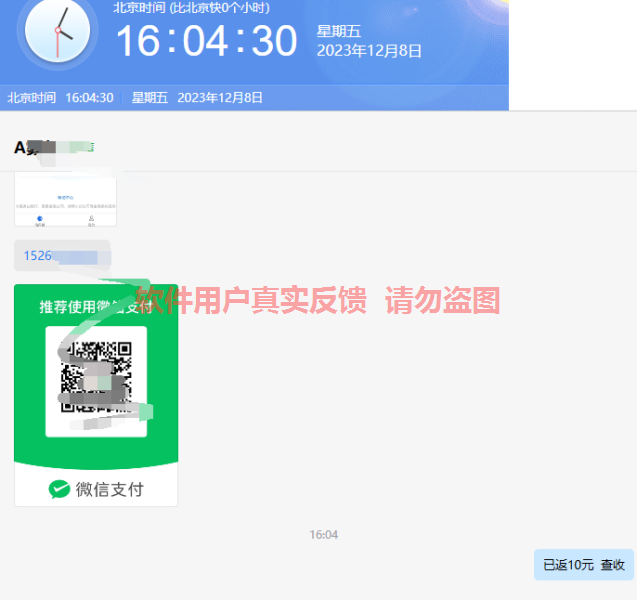637x600 pixels.
Task: Click 查收 in the sent message bubble
Action: [x=612, y=565]
